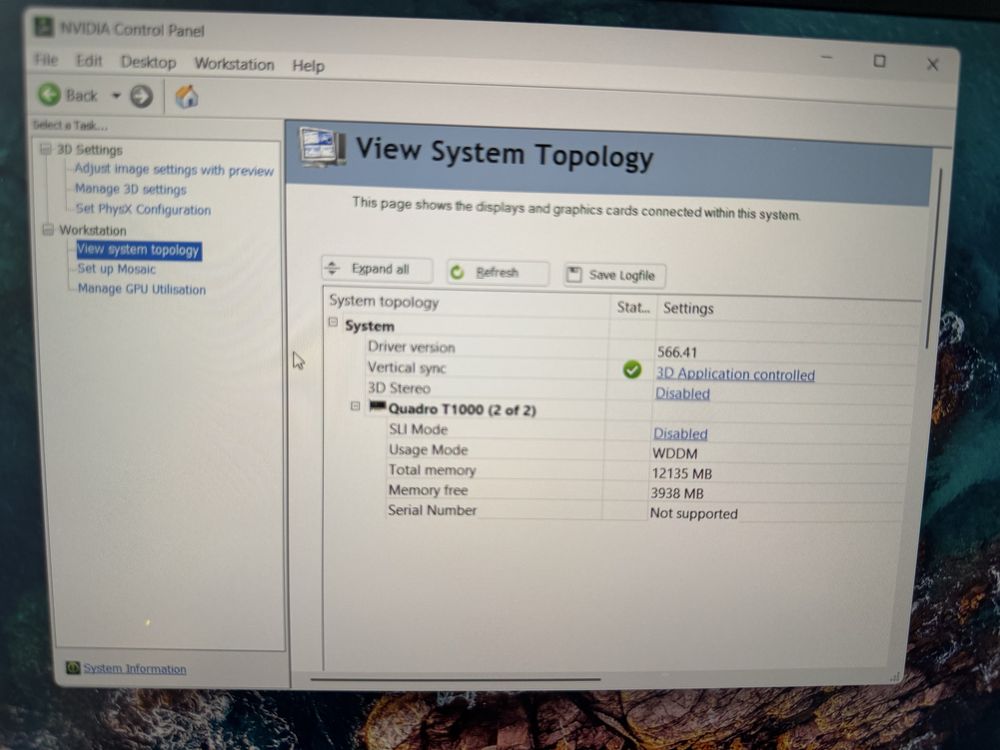Open the Edit menu

pyautogui.click(x=89, y=61)
